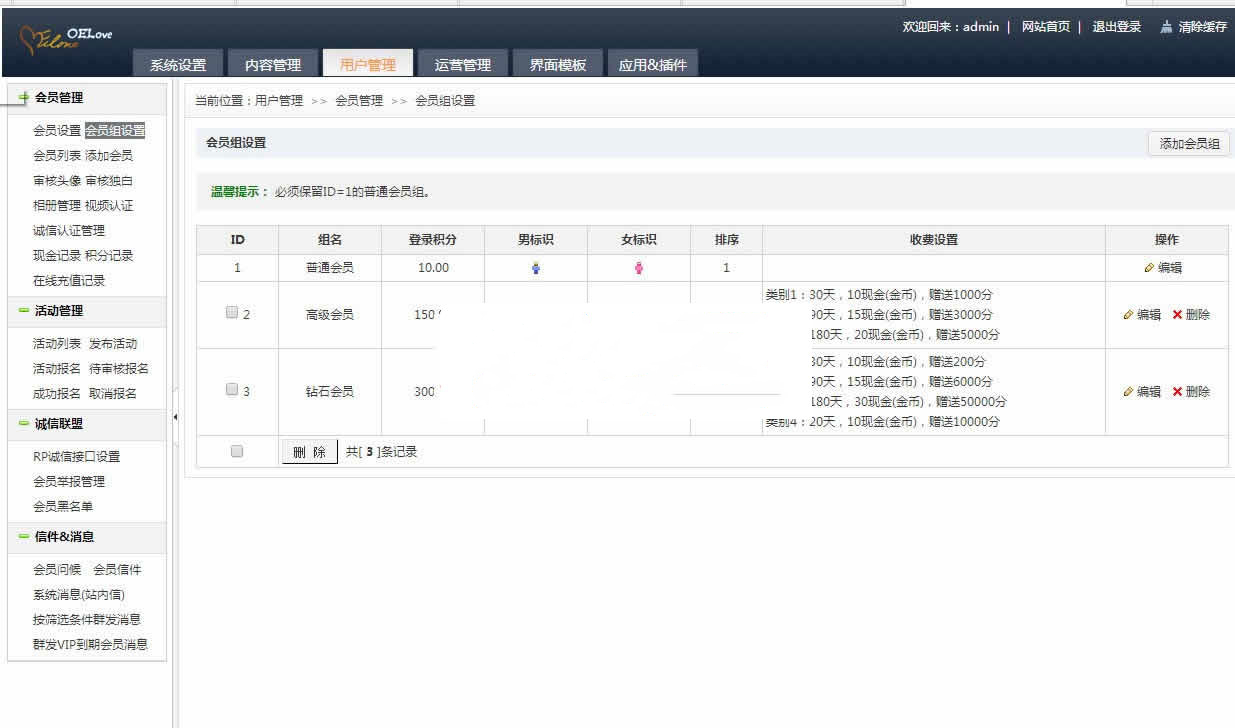Switch to the 运营管理 tab

462,65
